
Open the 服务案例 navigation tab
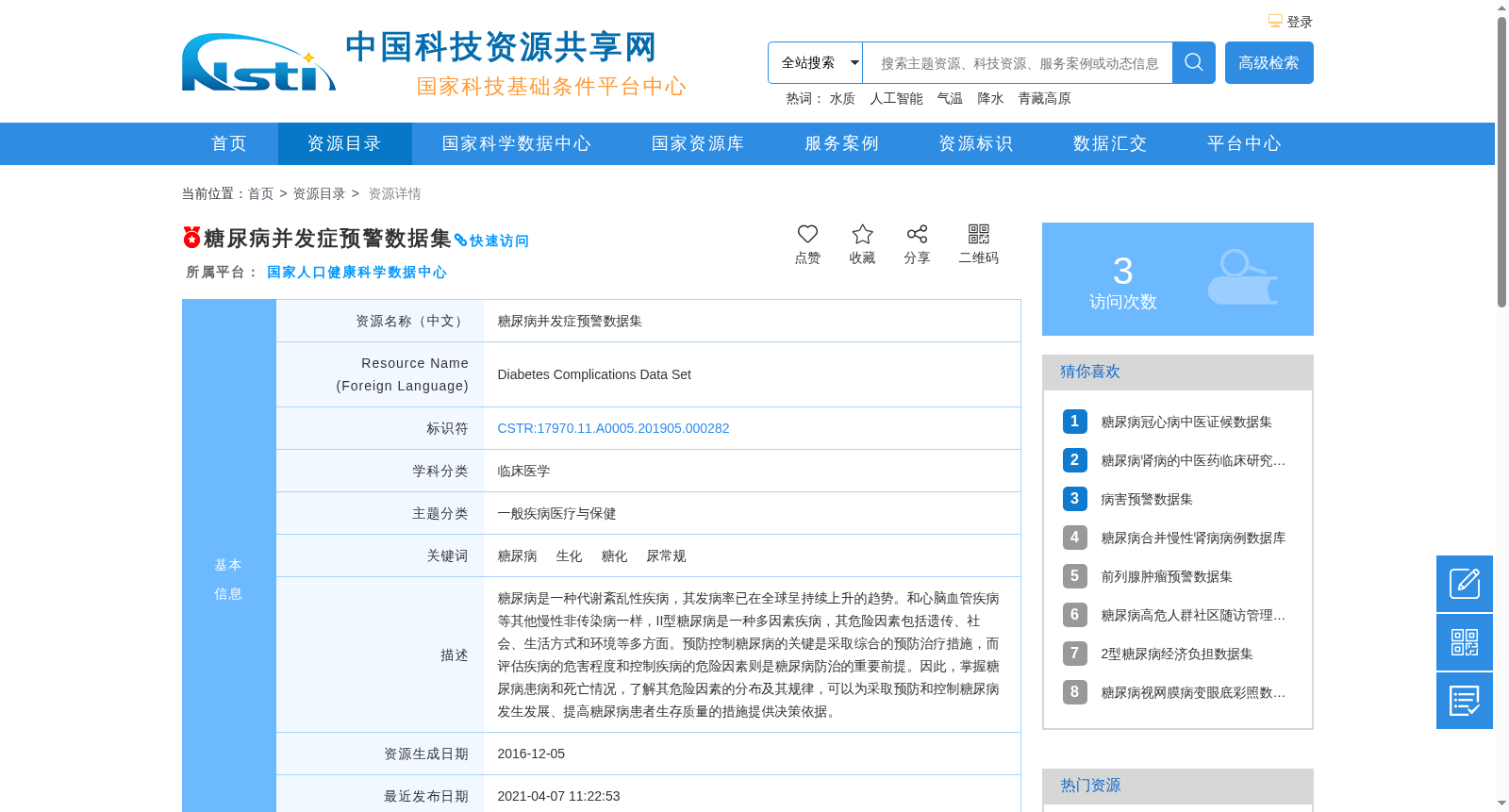point(841,143)
